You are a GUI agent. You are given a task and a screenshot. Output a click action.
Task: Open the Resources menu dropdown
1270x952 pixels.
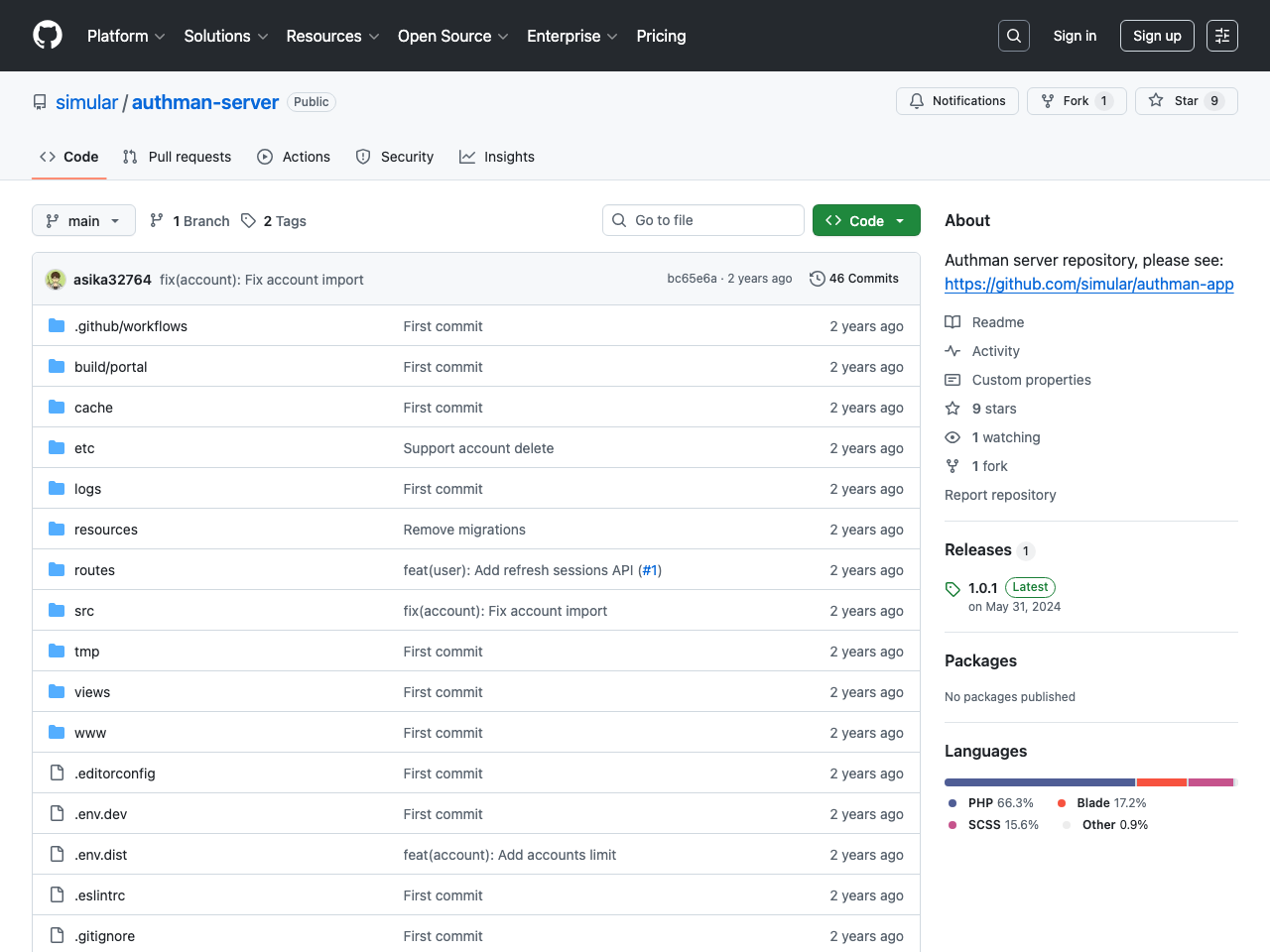click(x=331, y=36)
